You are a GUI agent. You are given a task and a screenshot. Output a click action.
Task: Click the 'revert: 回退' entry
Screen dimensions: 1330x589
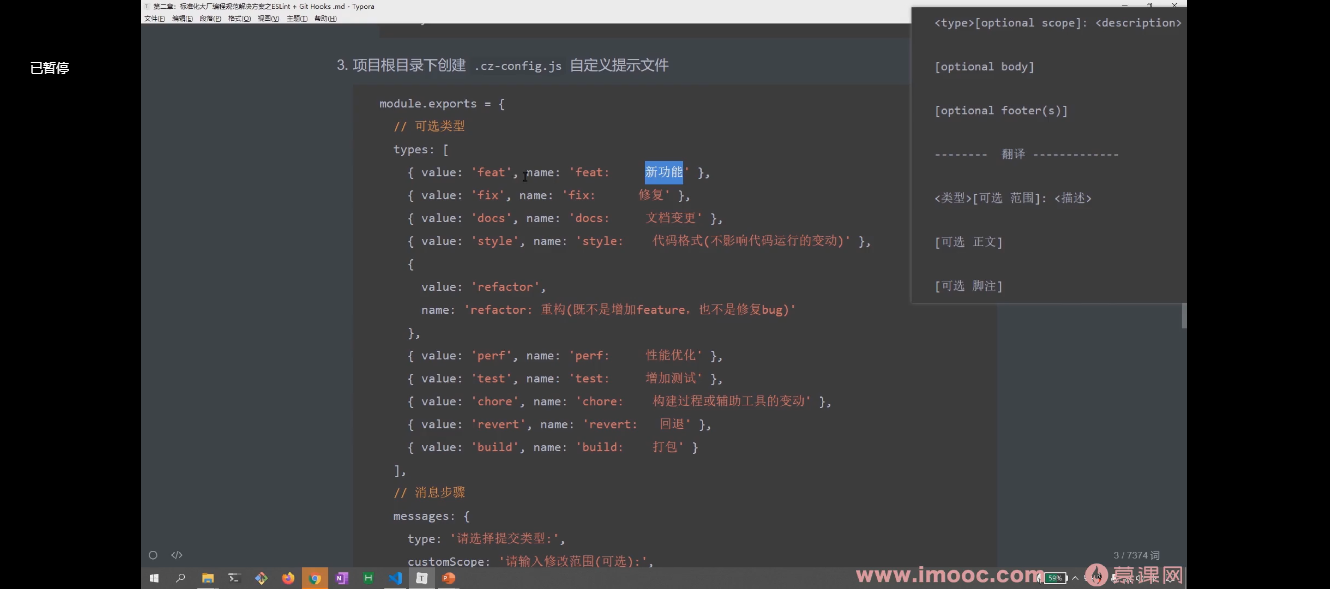tap(559, 425)
